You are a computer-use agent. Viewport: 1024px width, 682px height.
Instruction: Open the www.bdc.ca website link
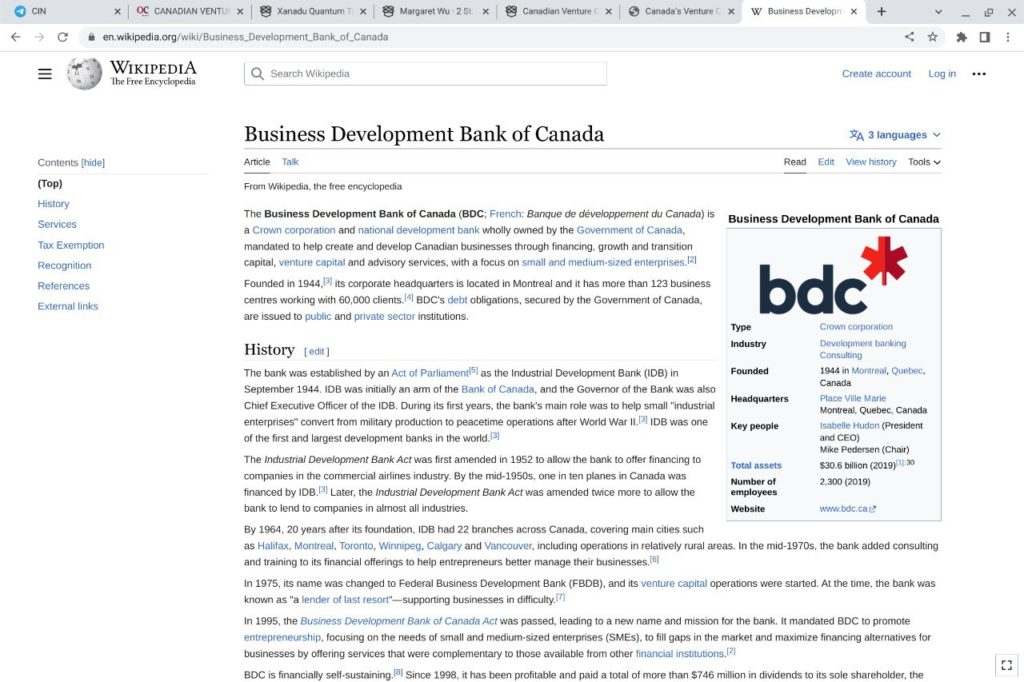click(x=847, y=509)
